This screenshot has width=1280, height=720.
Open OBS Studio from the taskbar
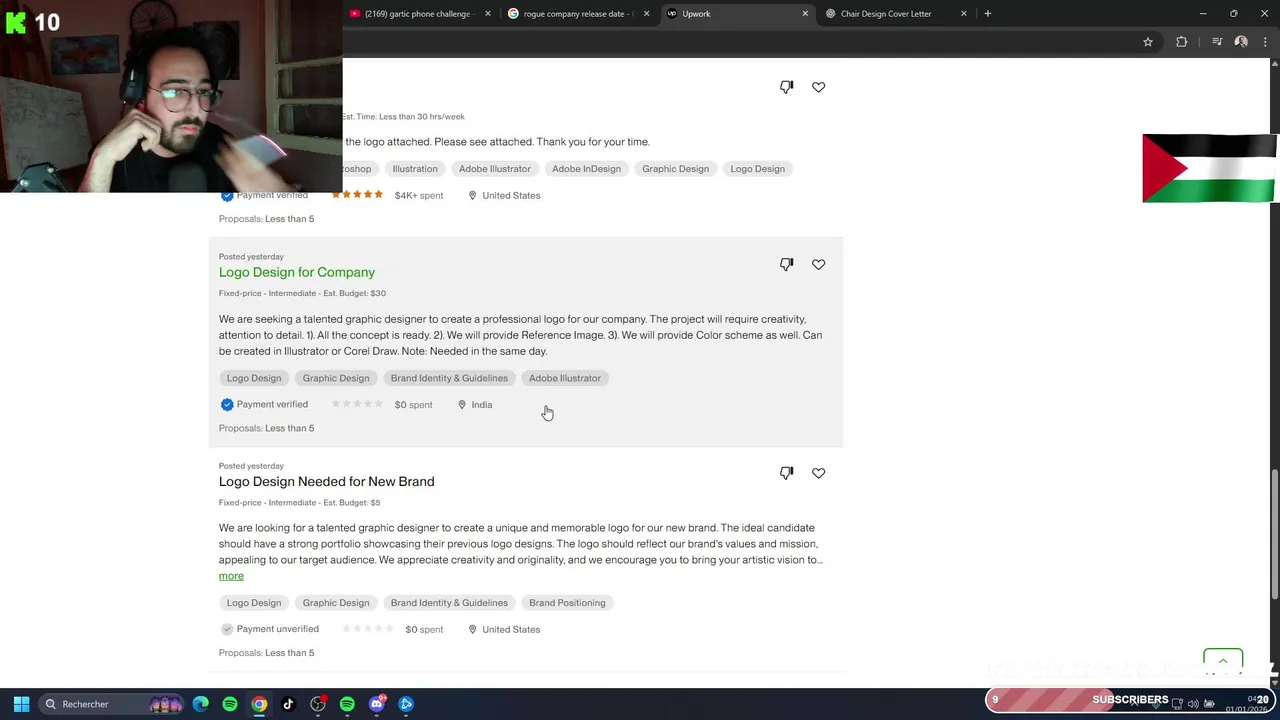pos(318,704)
